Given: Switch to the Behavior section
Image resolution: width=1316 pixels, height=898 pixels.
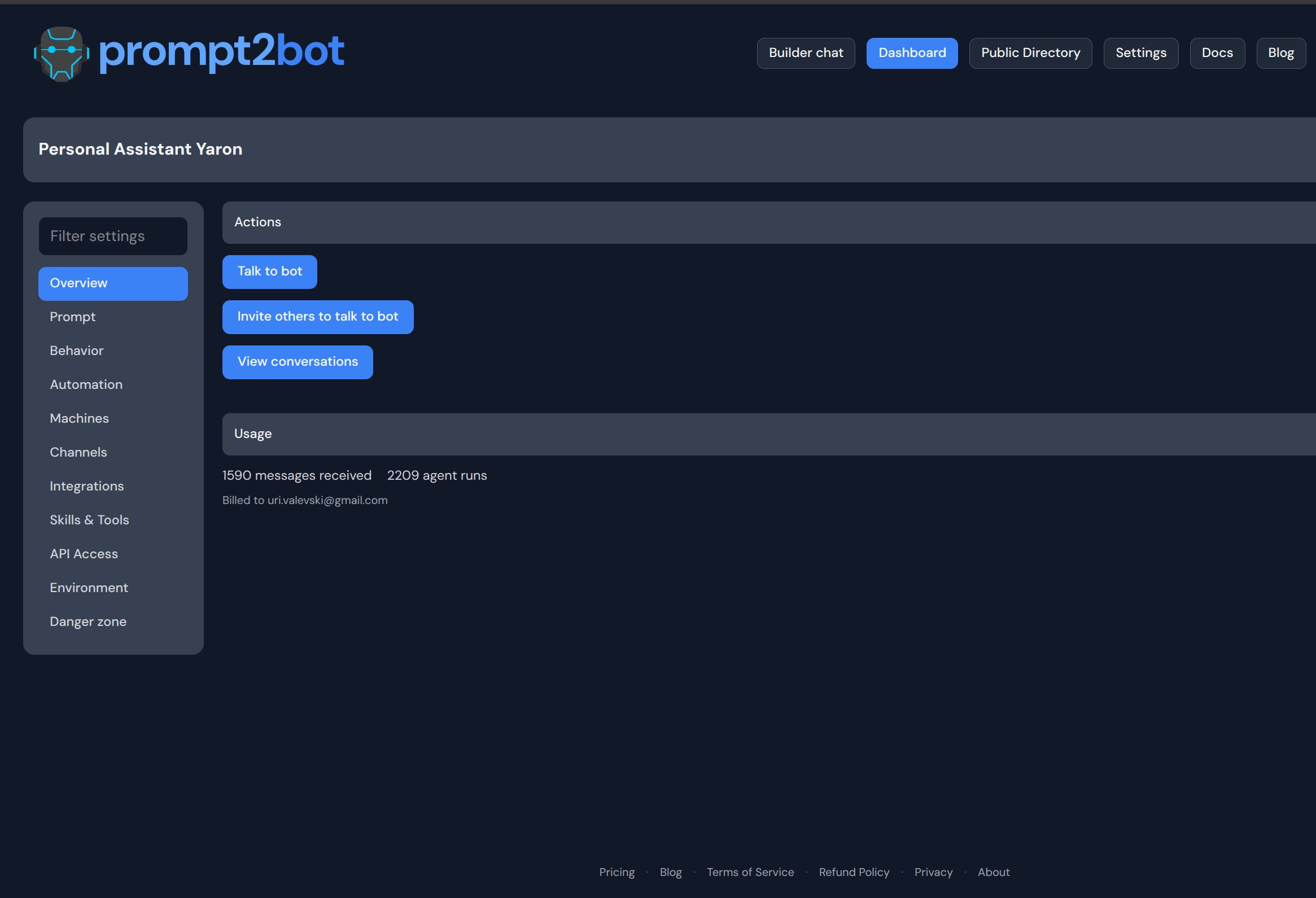Looking at the screenshot, I should coord(76,351).
